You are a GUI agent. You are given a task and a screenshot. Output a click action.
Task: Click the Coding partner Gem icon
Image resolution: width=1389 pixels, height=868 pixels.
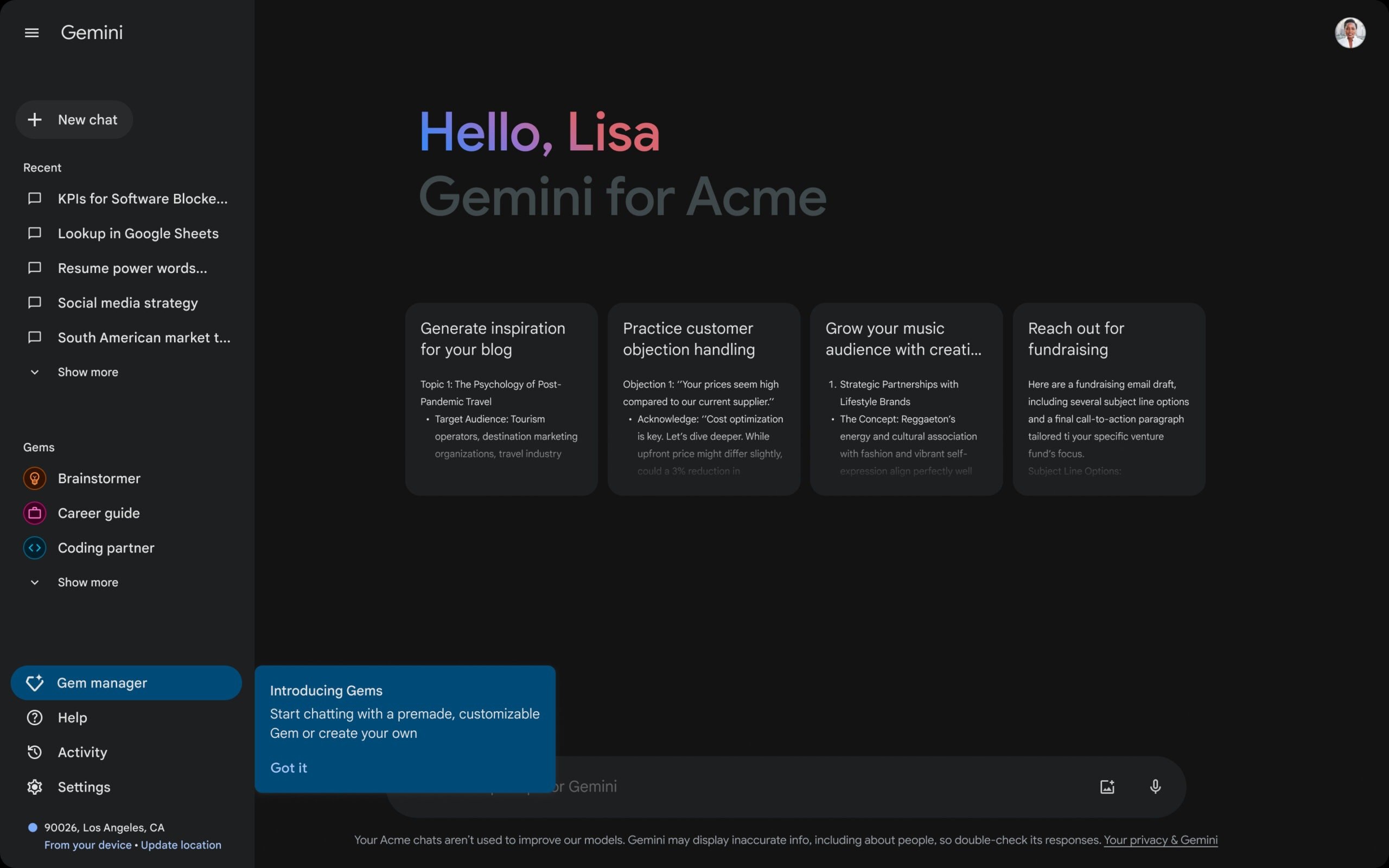[34, 548]
